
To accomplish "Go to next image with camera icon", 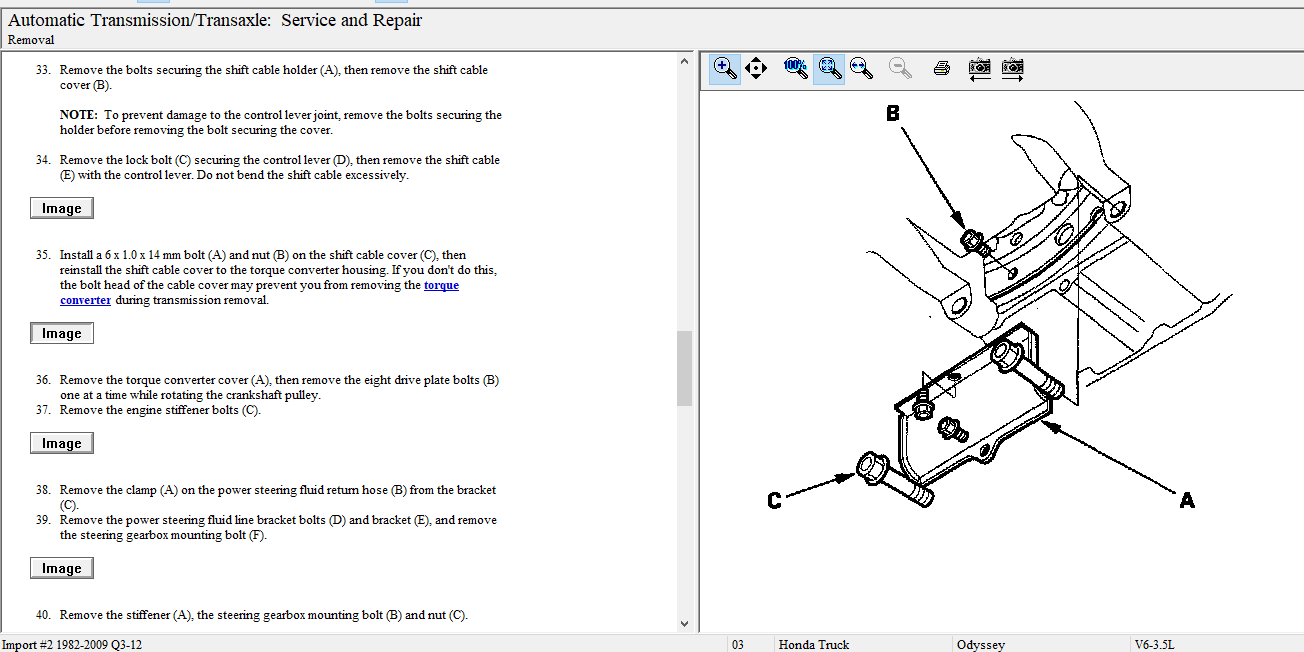I will pyautogui.click(x=1013, y=69).
